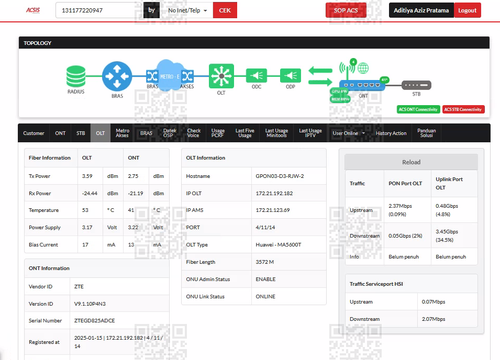This screenshot has width=500, height=360.
Task: Open the Last Five Usage tab
Action: point(245,133)
